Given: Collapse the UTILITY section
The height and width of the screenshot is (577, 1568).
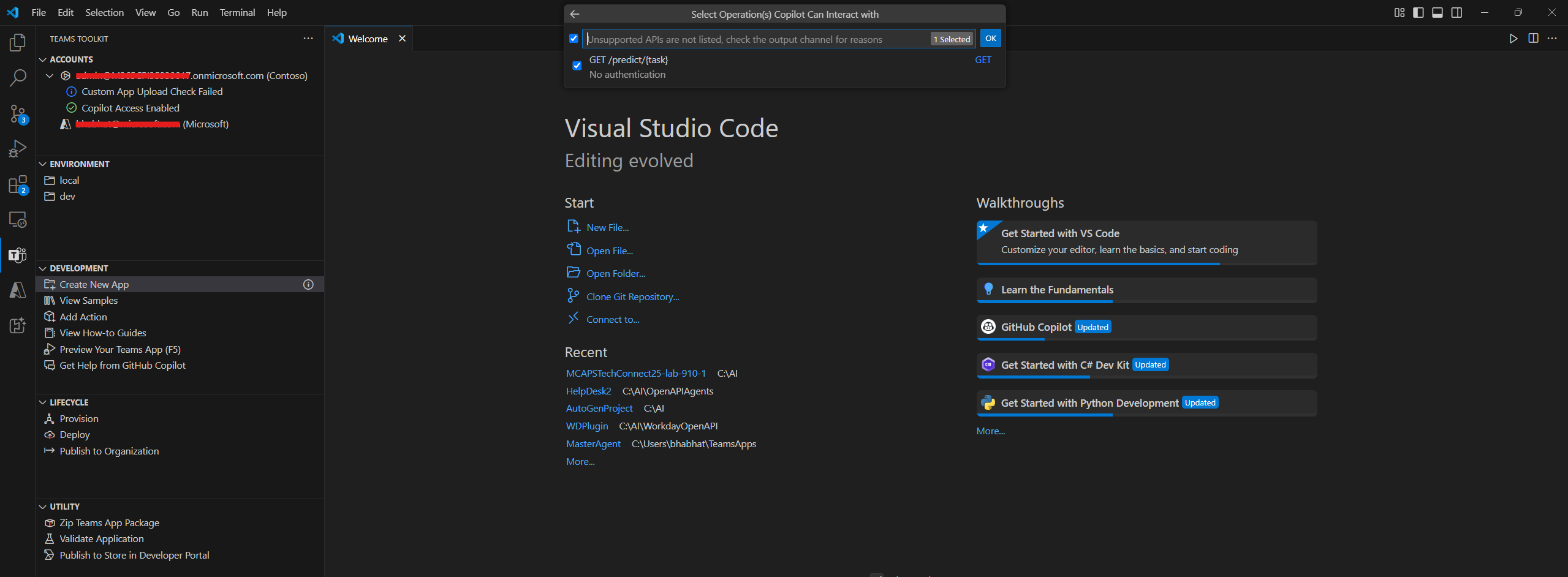Looking at the screenshot, I should (43, 507).
